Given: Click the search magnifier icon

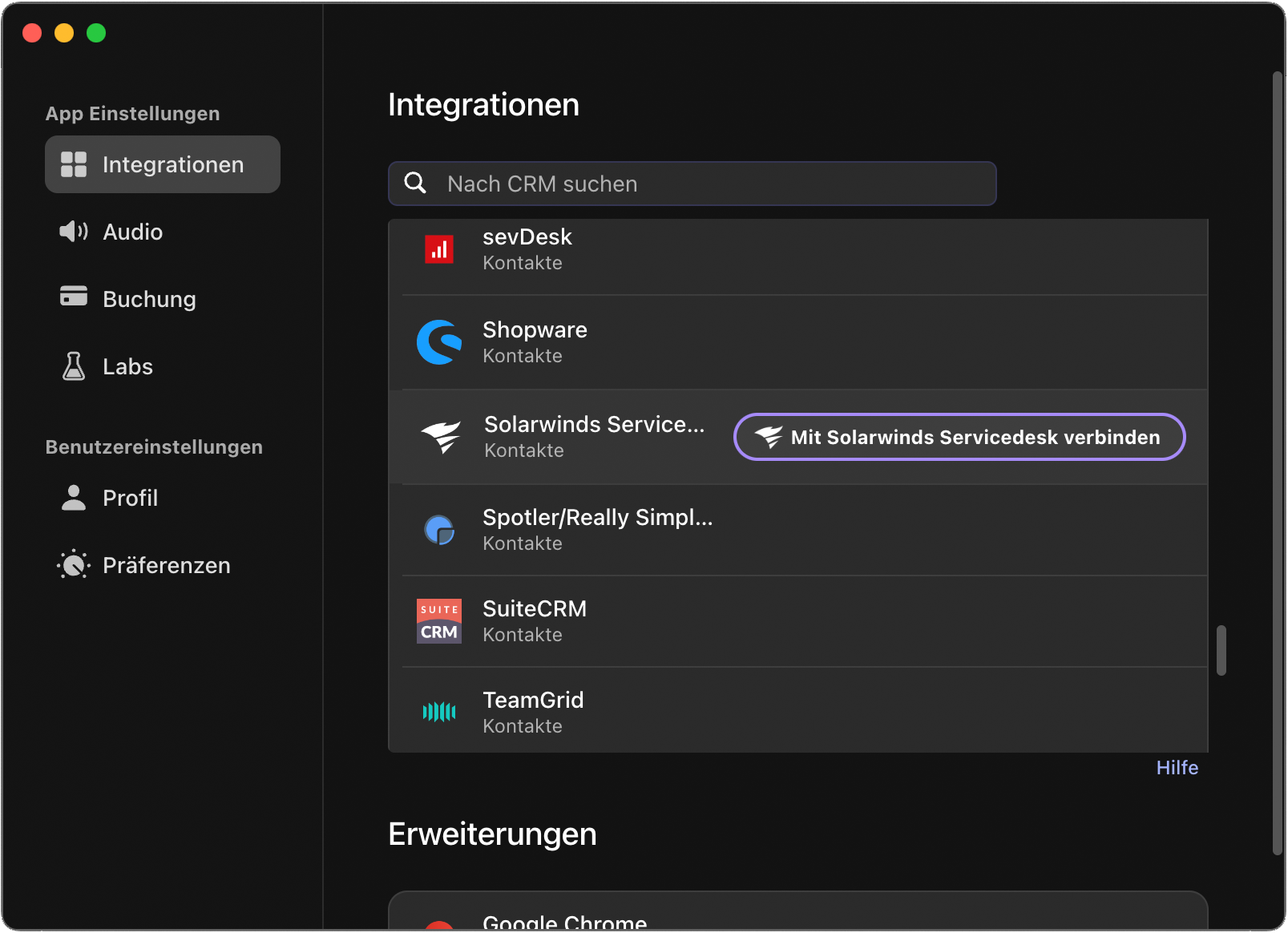Looking at the screenshot, I should [x=415, y=183].
